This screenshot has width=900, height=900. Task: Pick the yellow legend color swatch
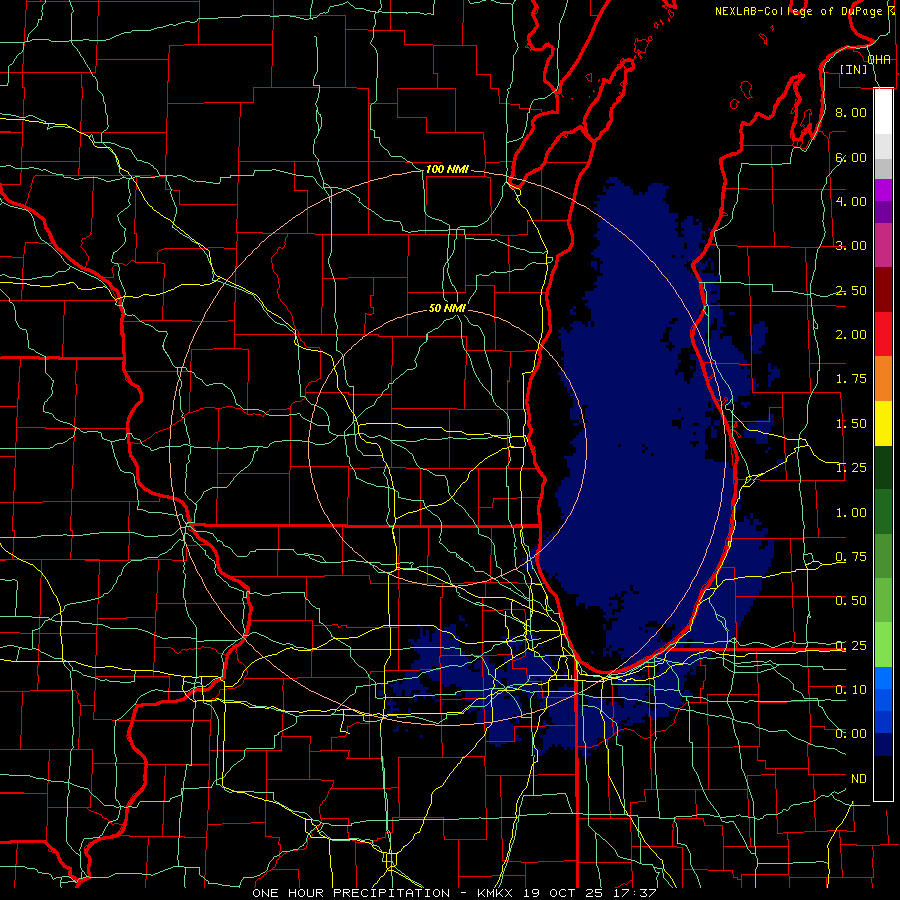point(883,423)
